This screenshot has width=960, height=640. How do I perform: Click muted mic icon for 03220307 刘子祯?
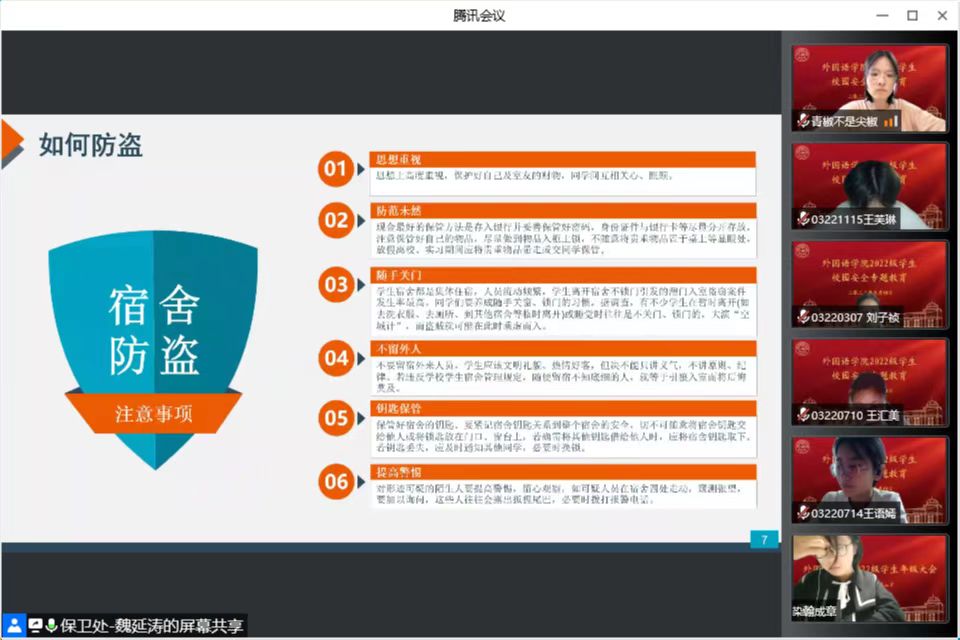tap(803, 317)
